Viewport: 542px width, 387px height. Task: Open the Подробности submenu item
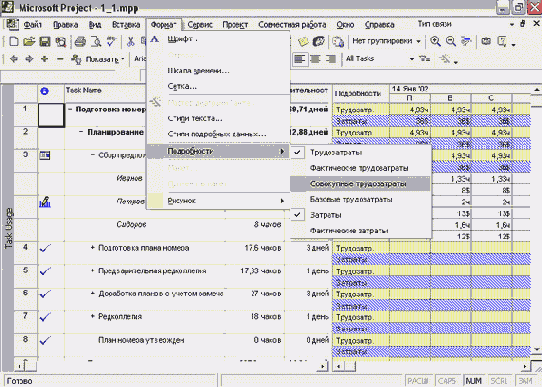pos(218,151)
